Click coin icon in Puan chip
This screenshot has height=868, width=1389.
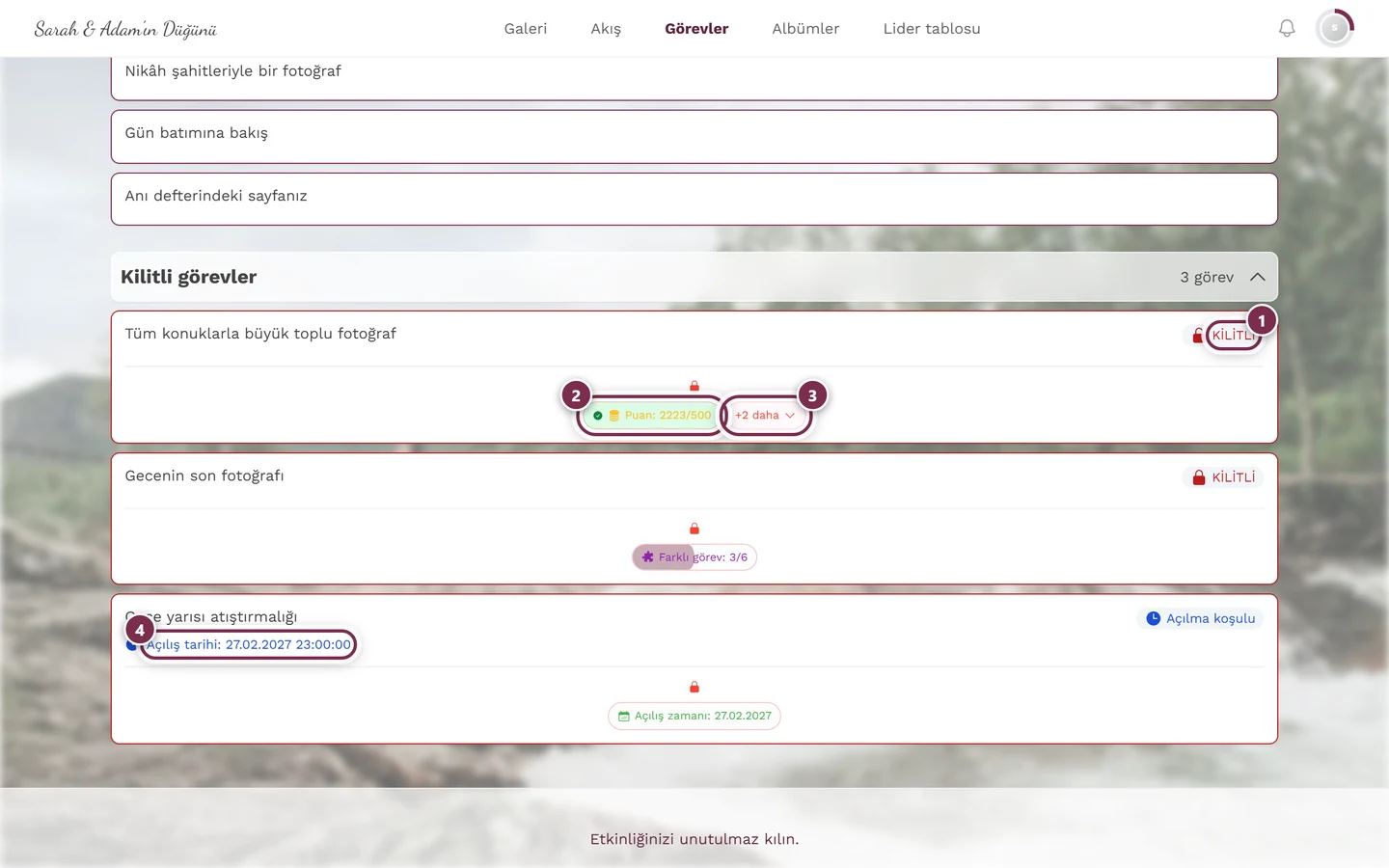point(614,416)
